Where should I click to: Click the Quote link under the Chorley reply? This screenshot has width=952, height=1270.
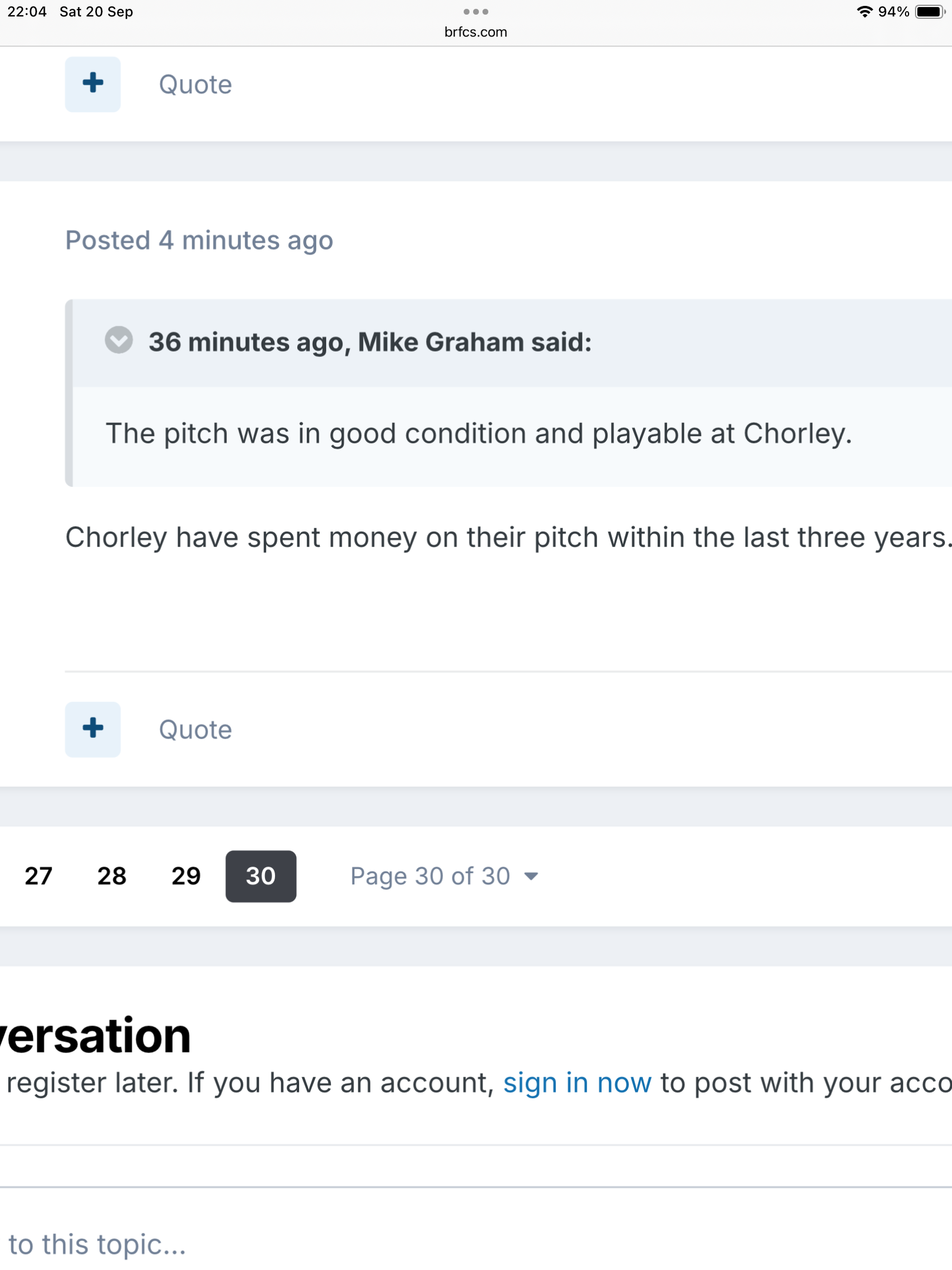click(x=195, y=730)
